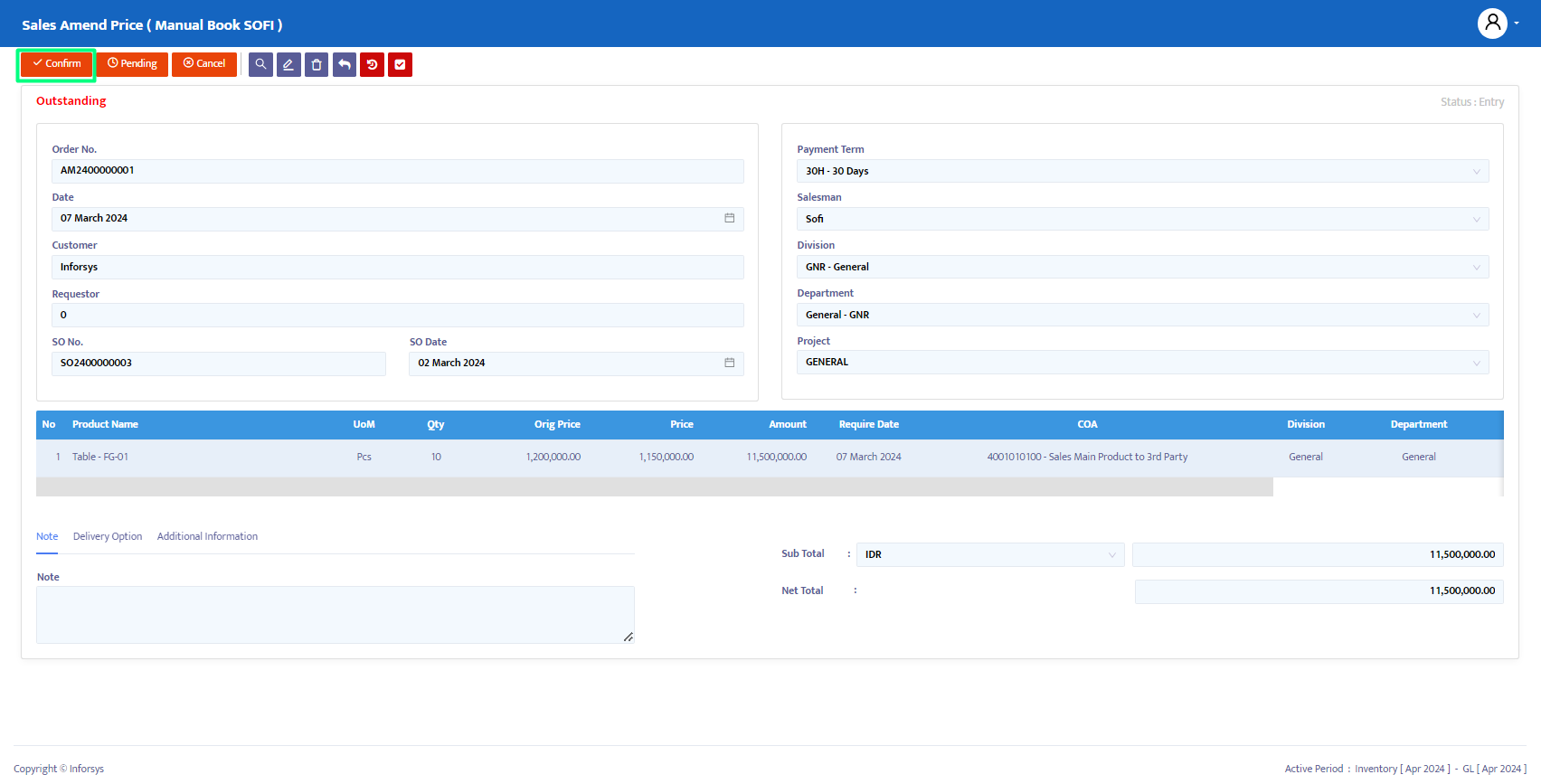1541x784 pixels.
Task: Expand the Project dropdown showing GENERAL
Action: pyautogui.click(x=1143, y=362)
